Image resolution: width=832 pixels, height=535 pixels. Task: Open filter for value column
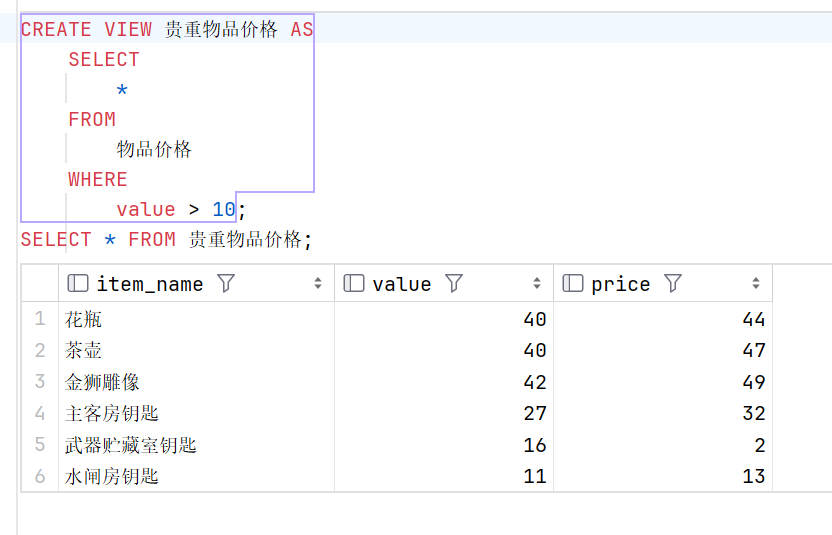(454, 283)
